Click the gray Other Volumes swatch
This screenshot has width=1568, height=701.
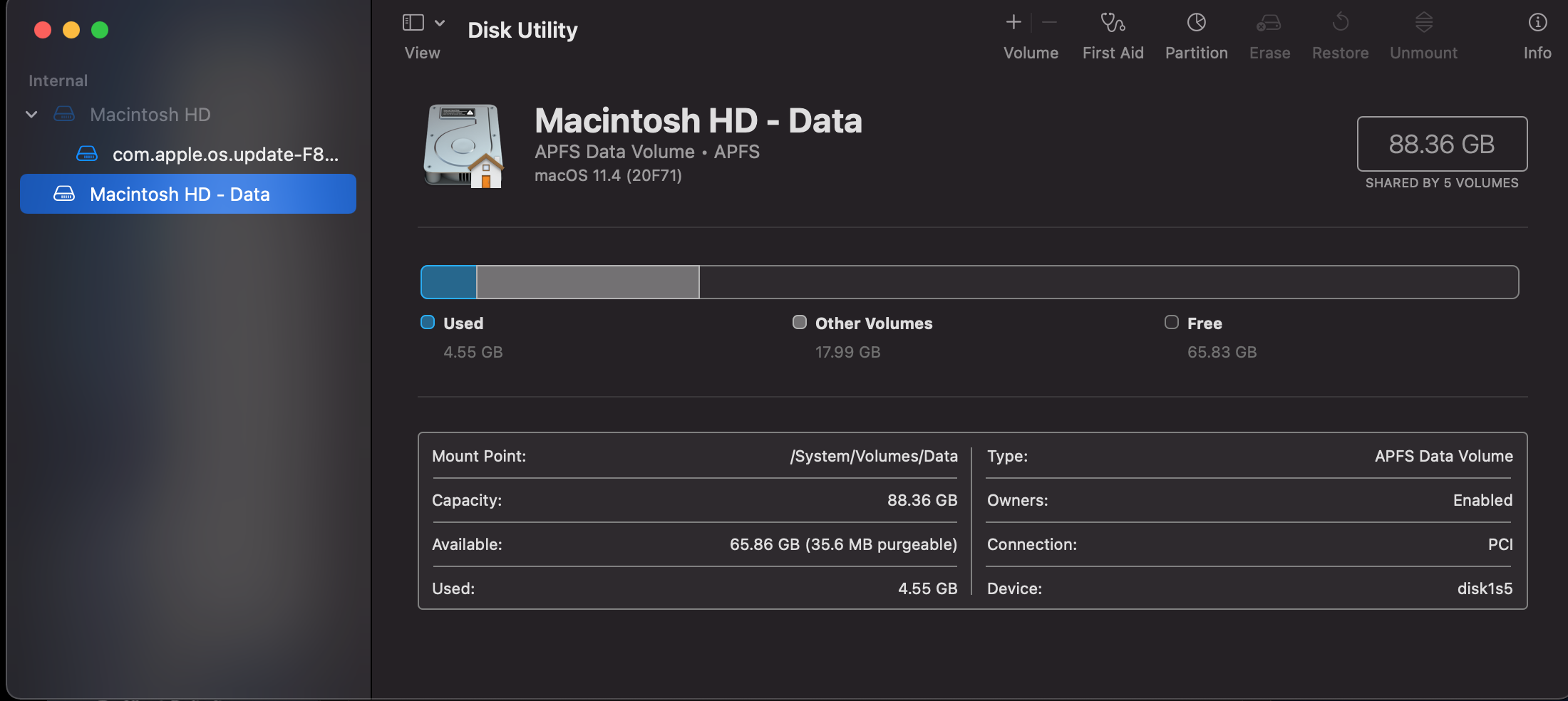click(800, 323)
